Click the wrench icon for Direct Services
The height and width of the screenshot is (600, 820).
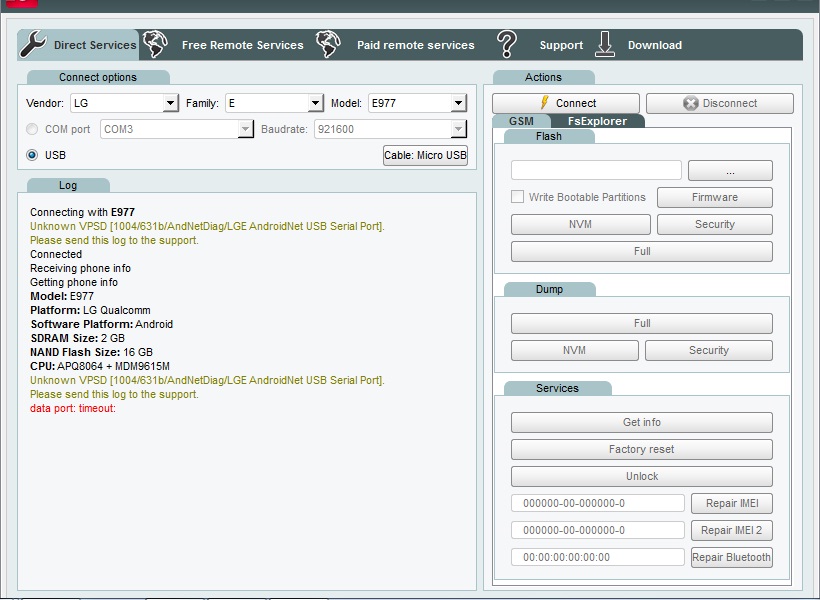pyautogui.click(x=33, y=44)
